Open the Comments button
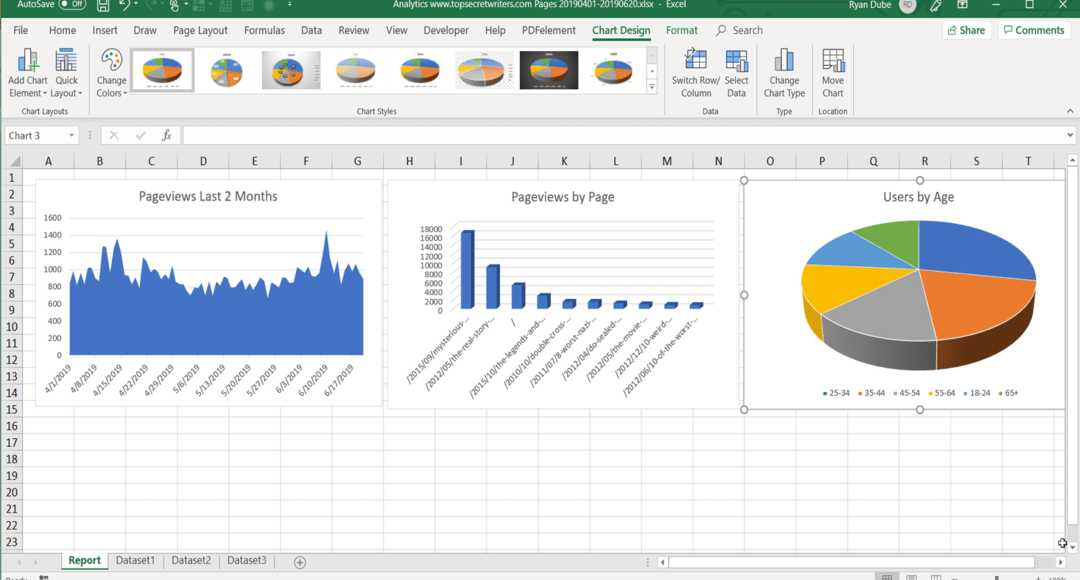 coord(1033,30)
